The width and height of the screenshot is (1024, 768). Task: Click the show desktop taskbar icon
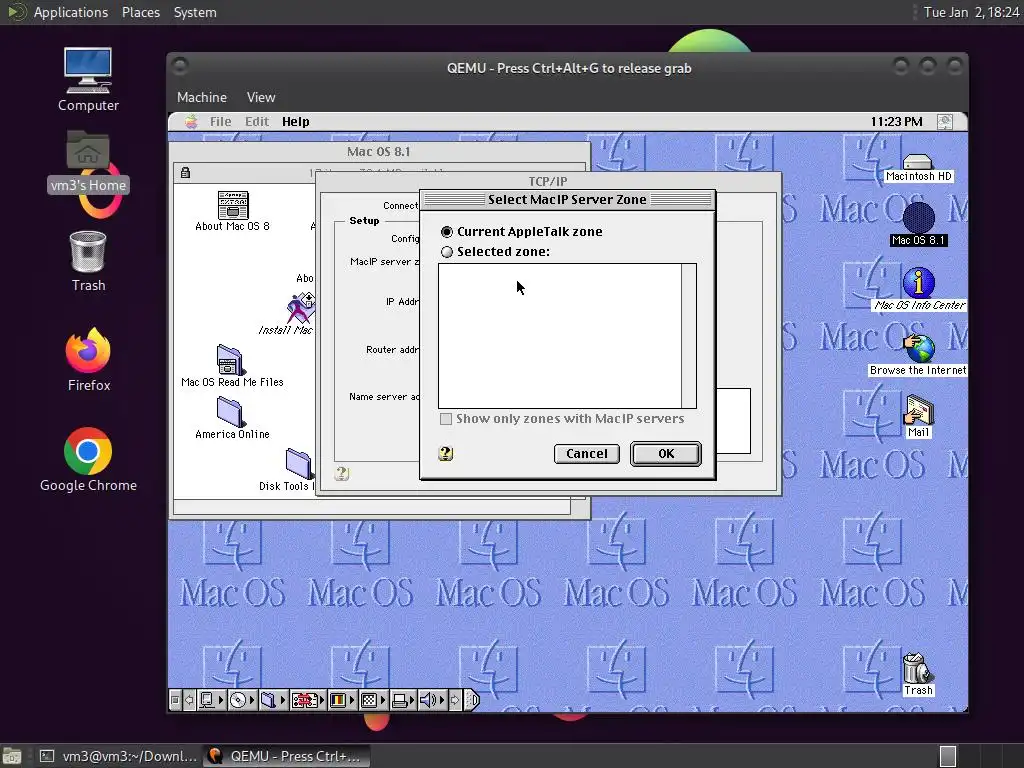point(12,756)
